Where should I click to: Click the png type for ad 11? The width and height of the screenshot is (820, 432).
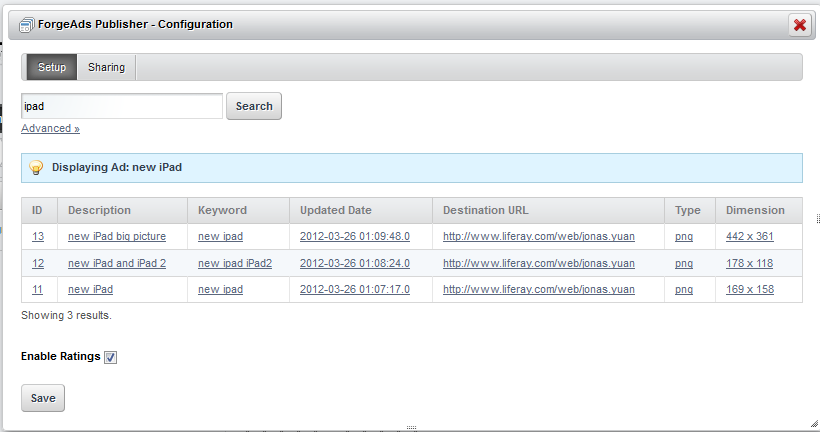coord(684,290)
